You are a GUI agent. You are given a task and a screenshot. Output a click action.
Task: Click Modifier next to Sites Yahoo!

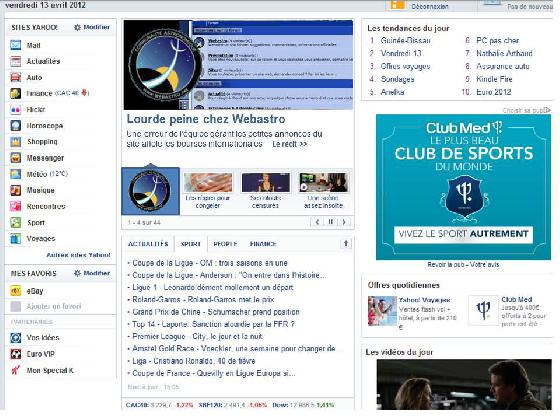92,27
